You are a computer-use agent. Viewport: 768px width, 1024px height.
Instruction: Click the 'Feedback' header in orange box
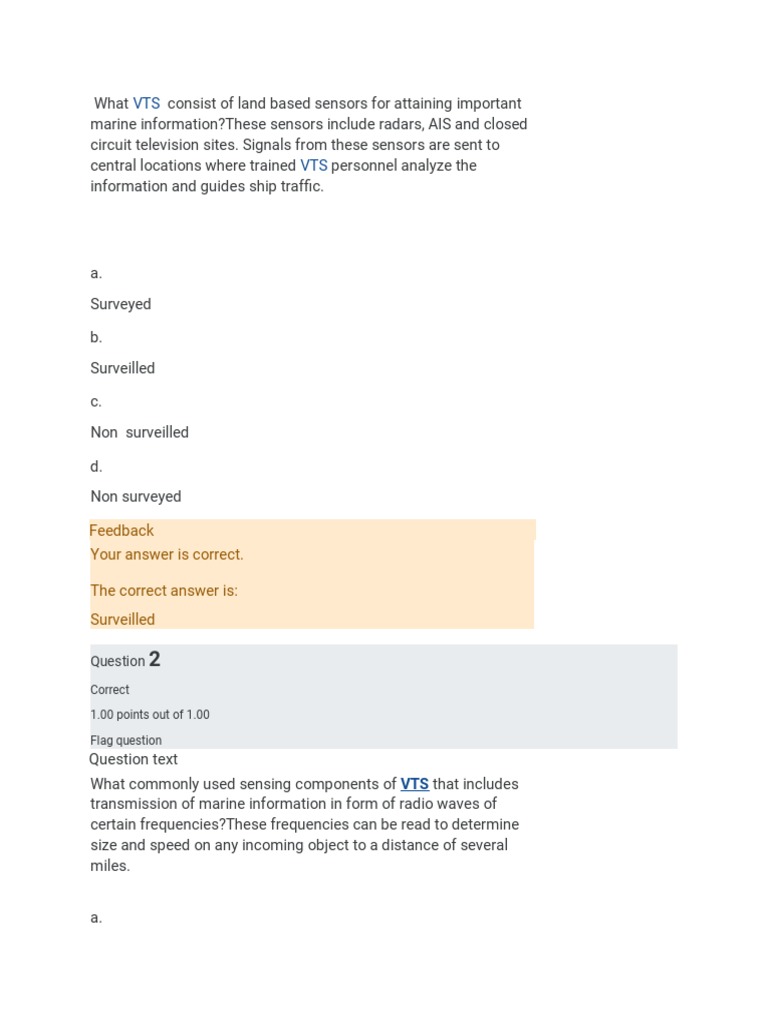tap(121, 530)
